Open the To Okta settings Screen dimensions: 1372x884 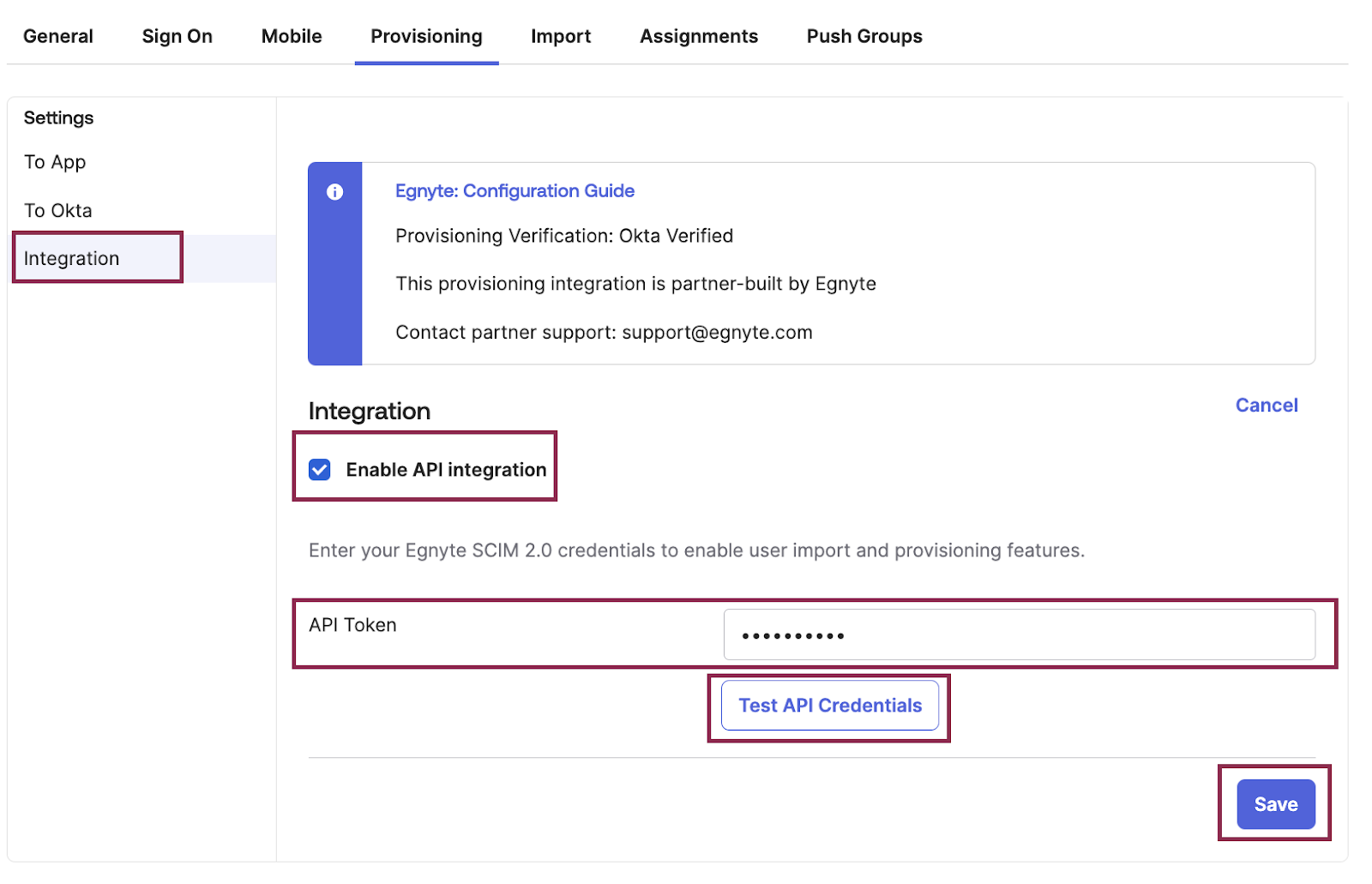coord(57,210)
